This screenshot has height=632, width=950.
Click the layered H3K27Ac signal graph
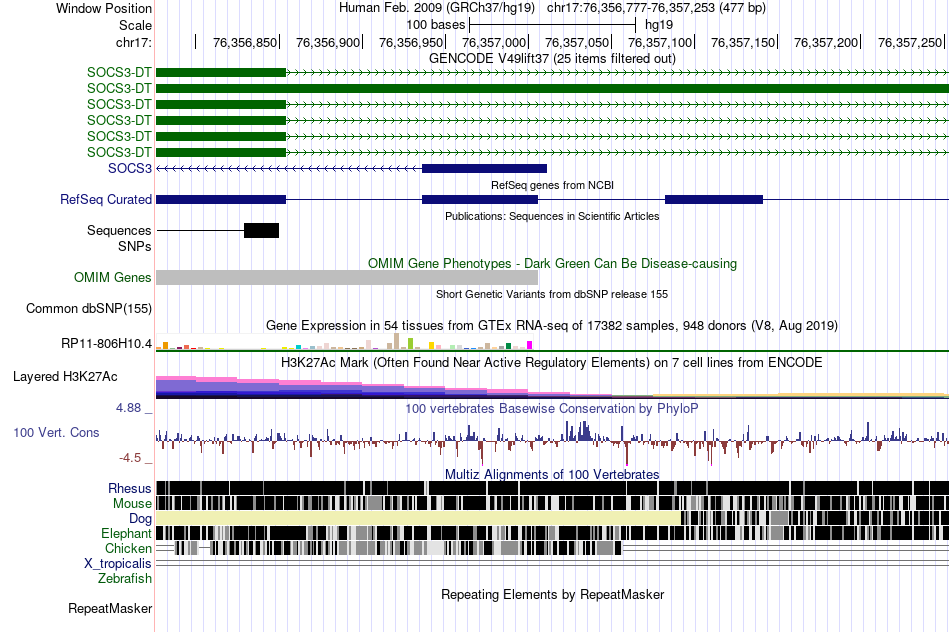tap(552, 387)
